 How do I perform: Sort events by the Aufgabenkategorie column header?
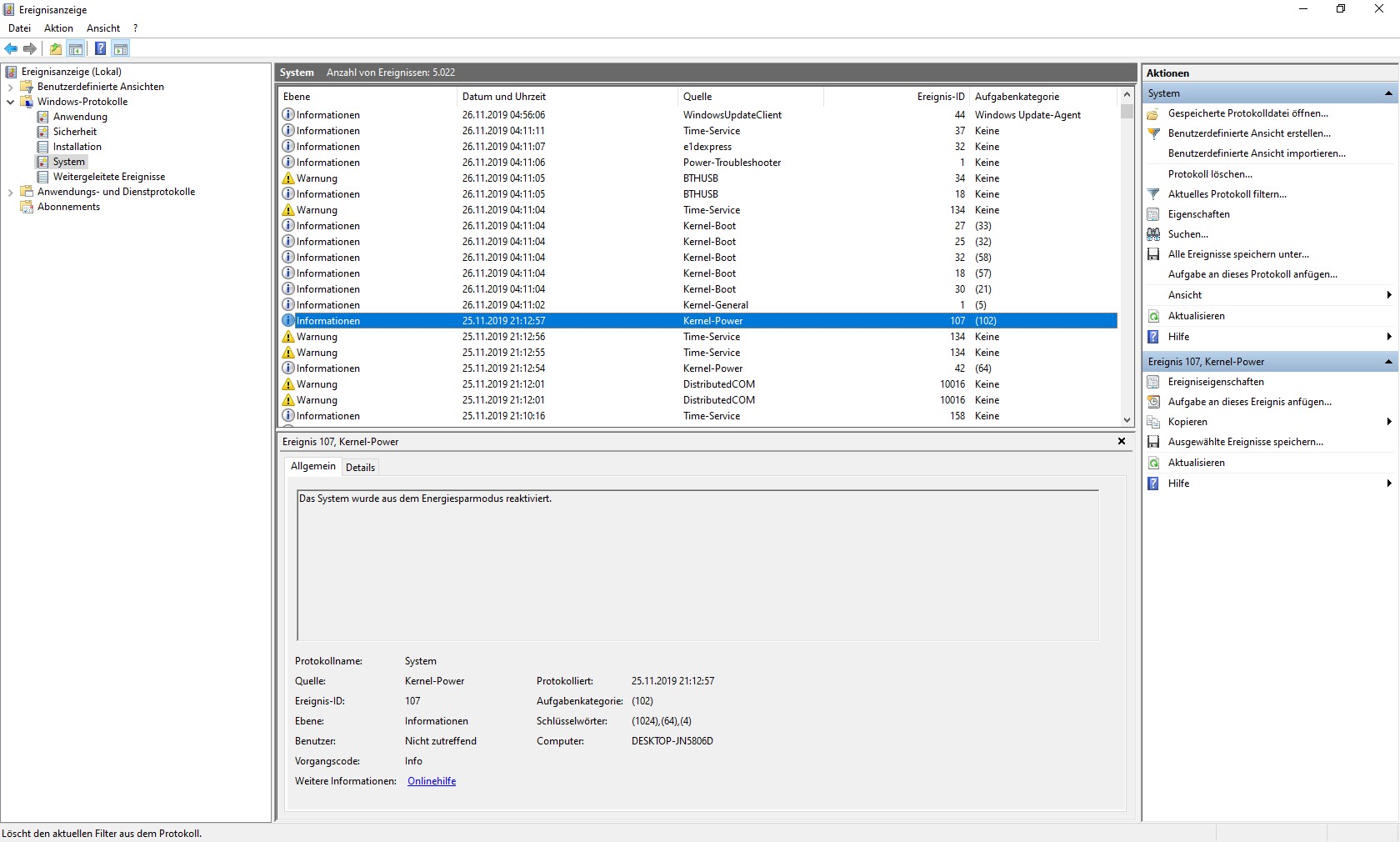point(1045,97)
